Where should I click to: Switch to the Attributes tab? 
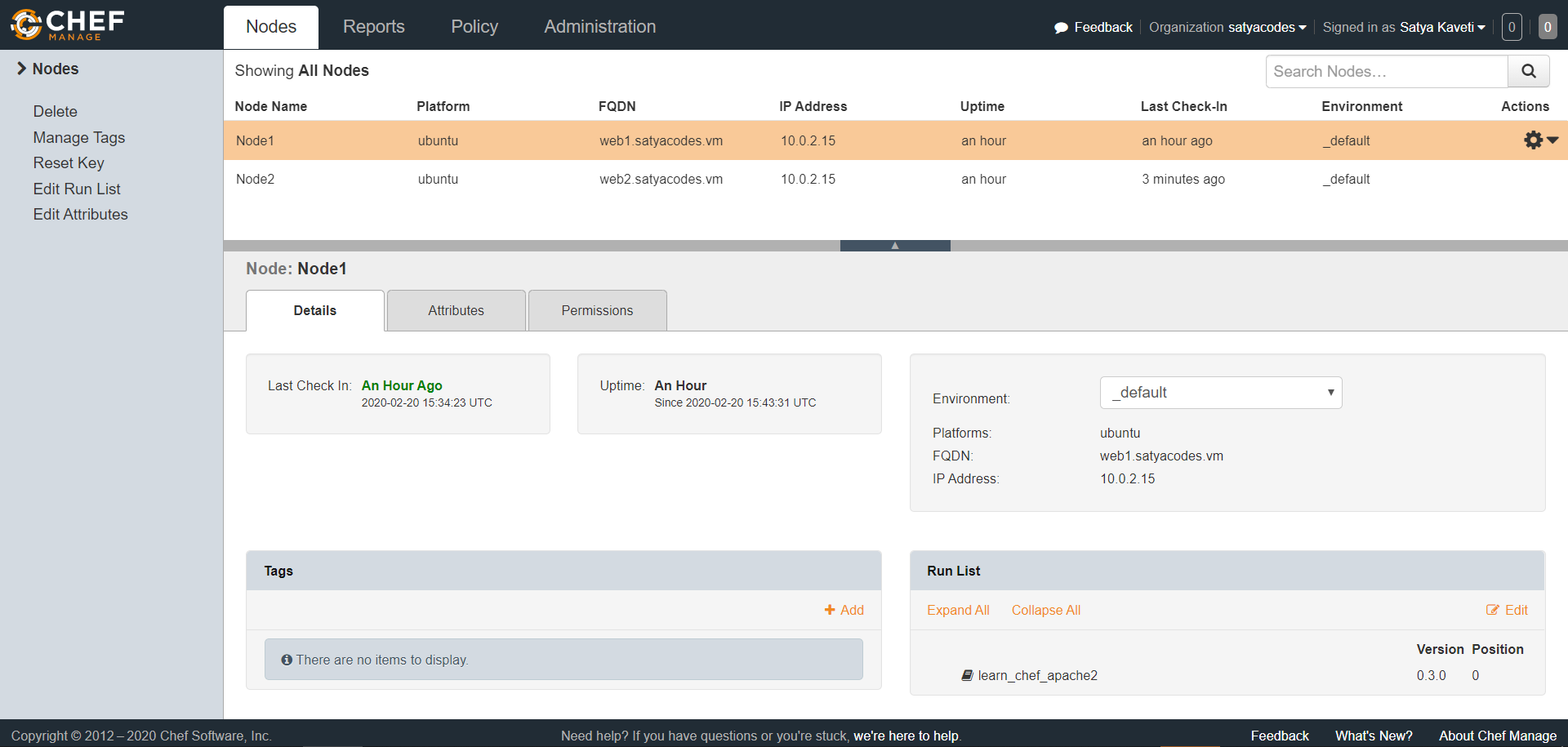[456, 310]
